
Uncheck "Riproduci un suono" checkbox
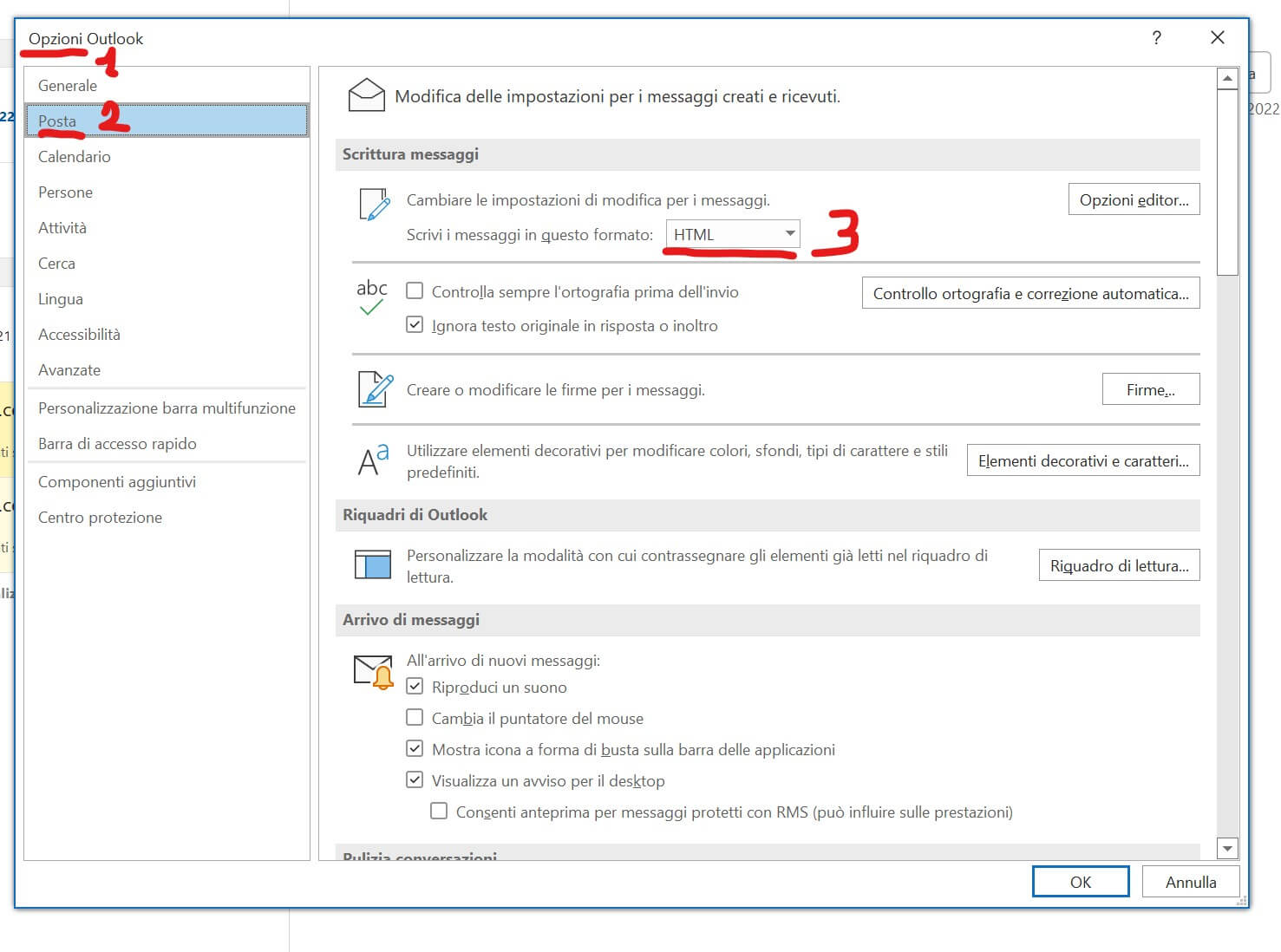[415, 687]
